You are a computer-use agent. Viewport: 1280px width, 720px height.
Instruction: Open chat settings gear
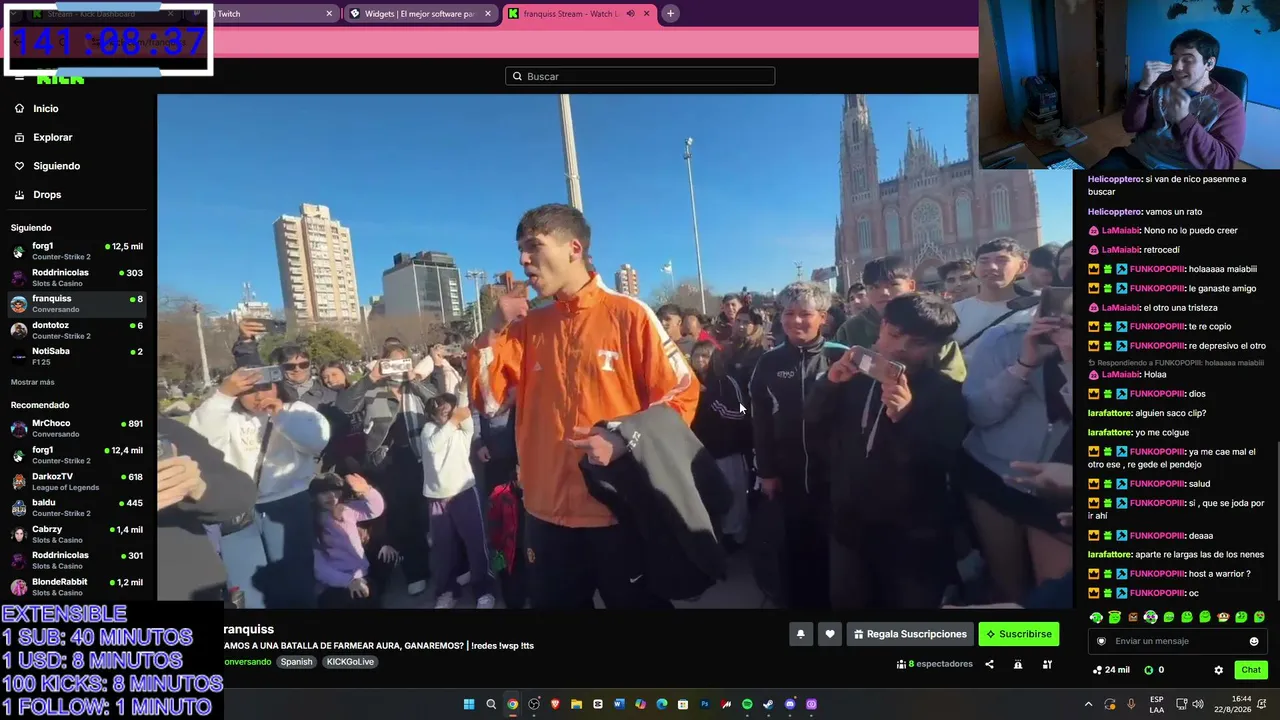coord(1218,670)
